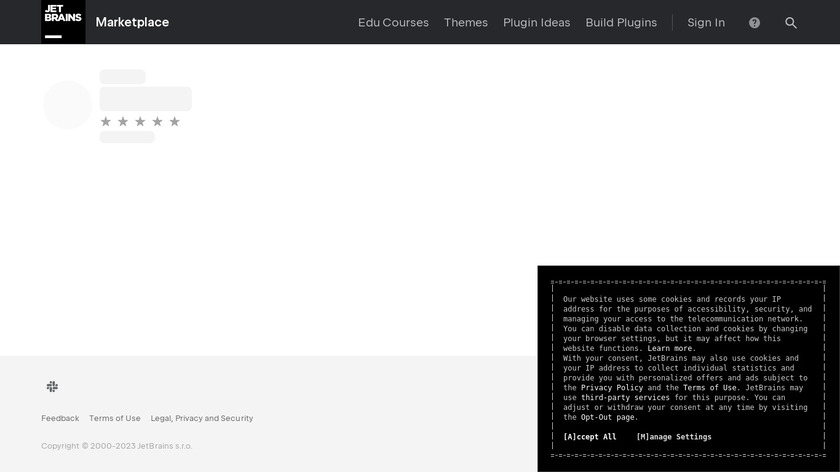Click the round plugin icon placeholder
840x472 pixels.
click(x=67, y=105)
